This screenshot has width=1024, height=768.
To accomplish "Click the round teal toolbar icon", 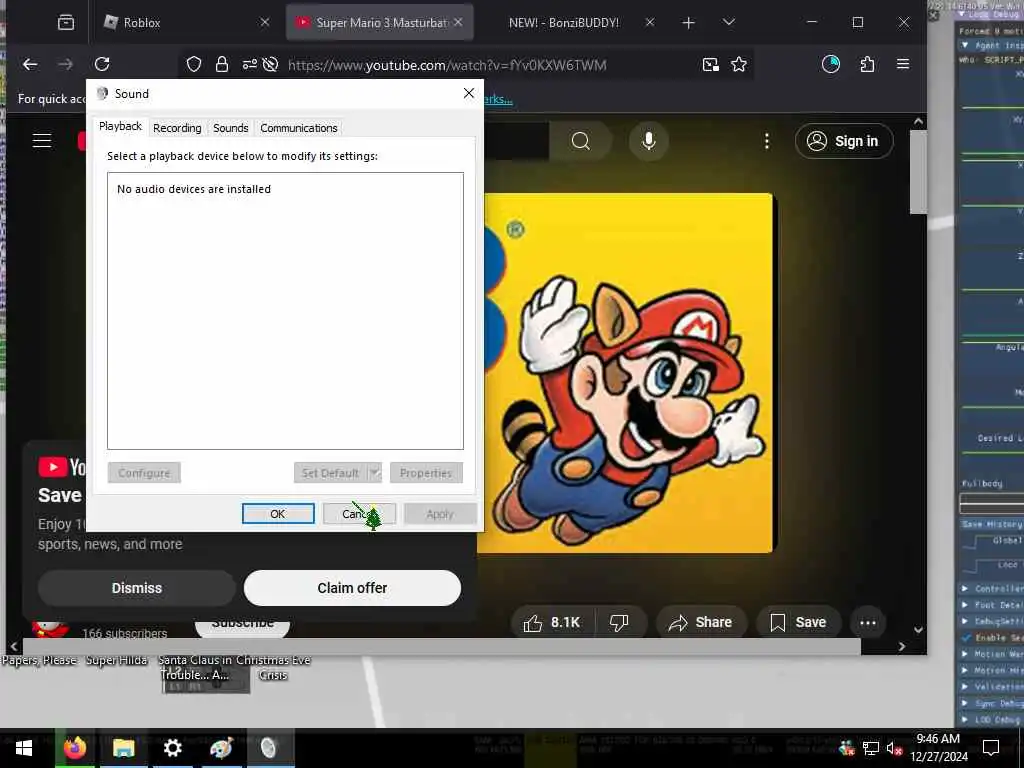I will (x=831, y=64).
